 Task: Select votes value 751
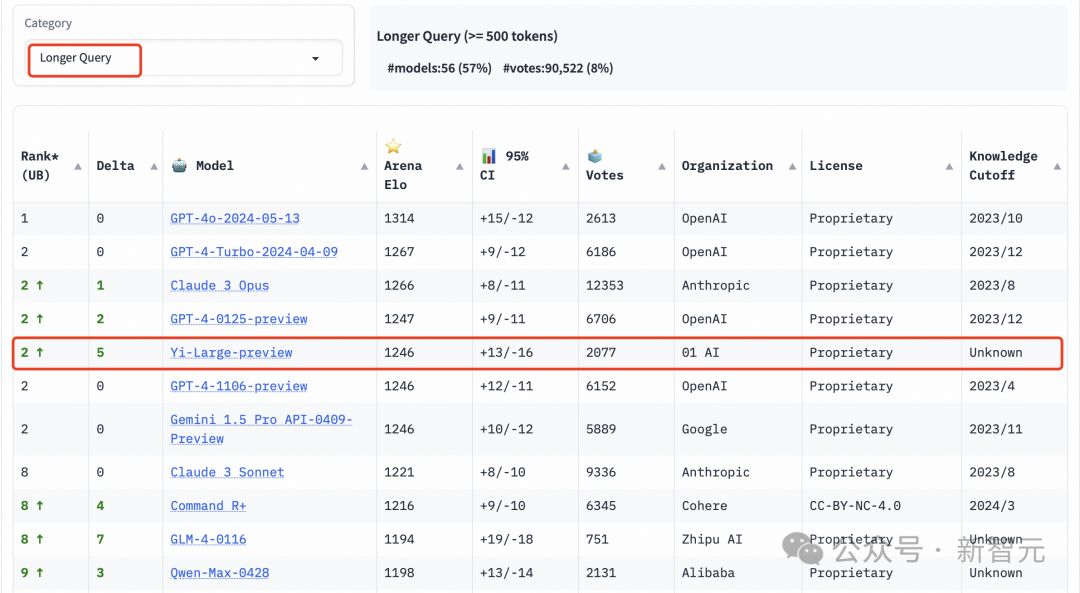(597, 539)
